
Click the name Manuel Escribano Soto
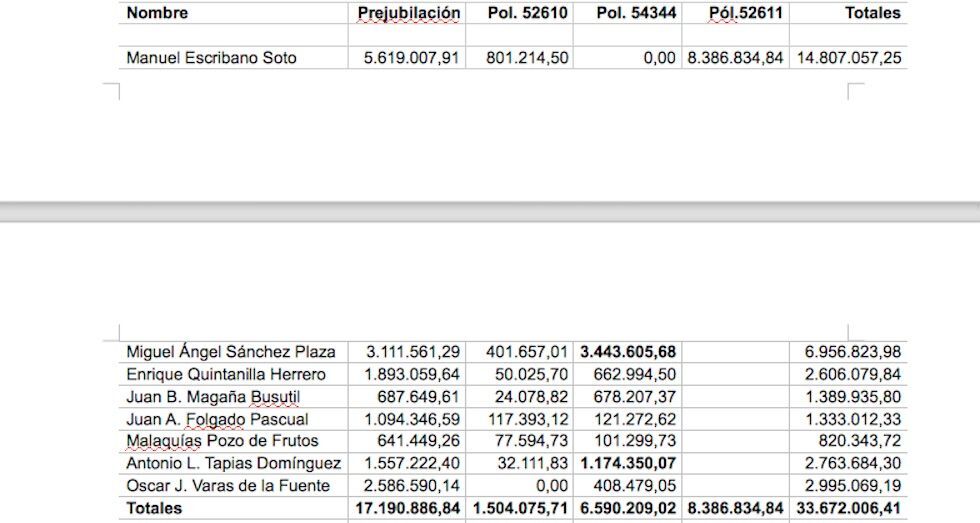[211, 58]
